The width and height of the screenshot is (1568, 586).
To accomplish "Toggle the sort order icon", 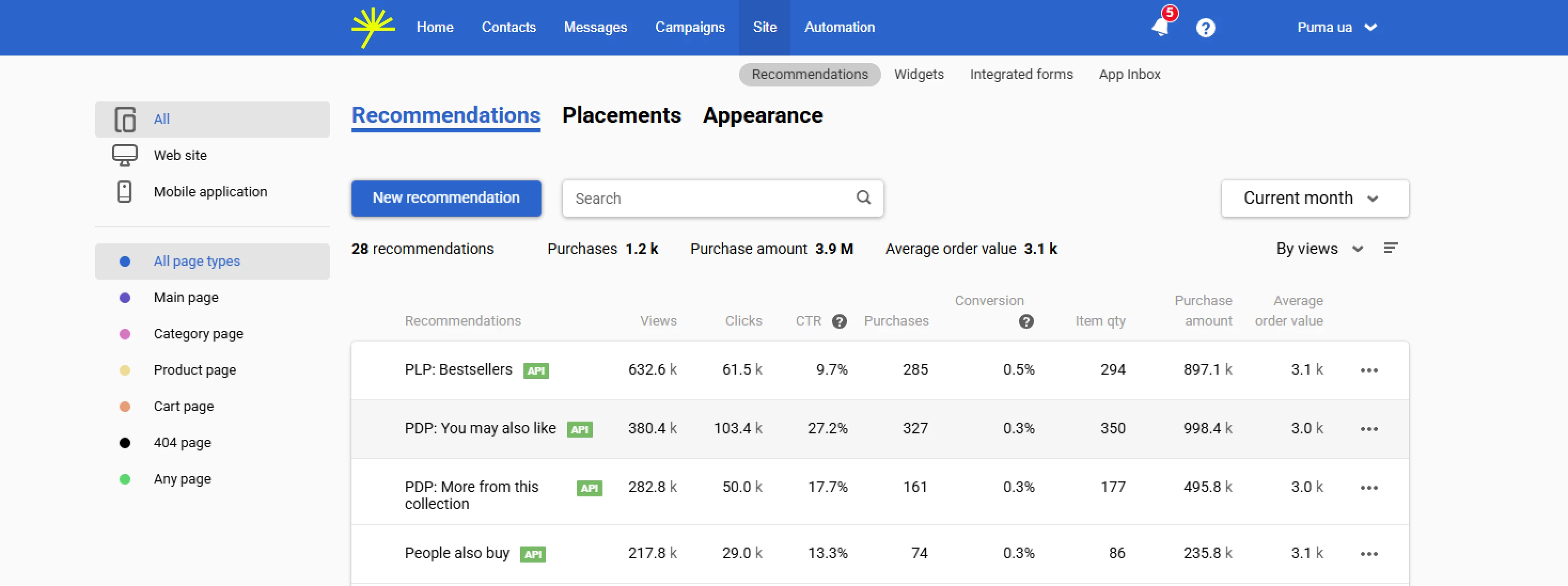I will (1391, 248).
